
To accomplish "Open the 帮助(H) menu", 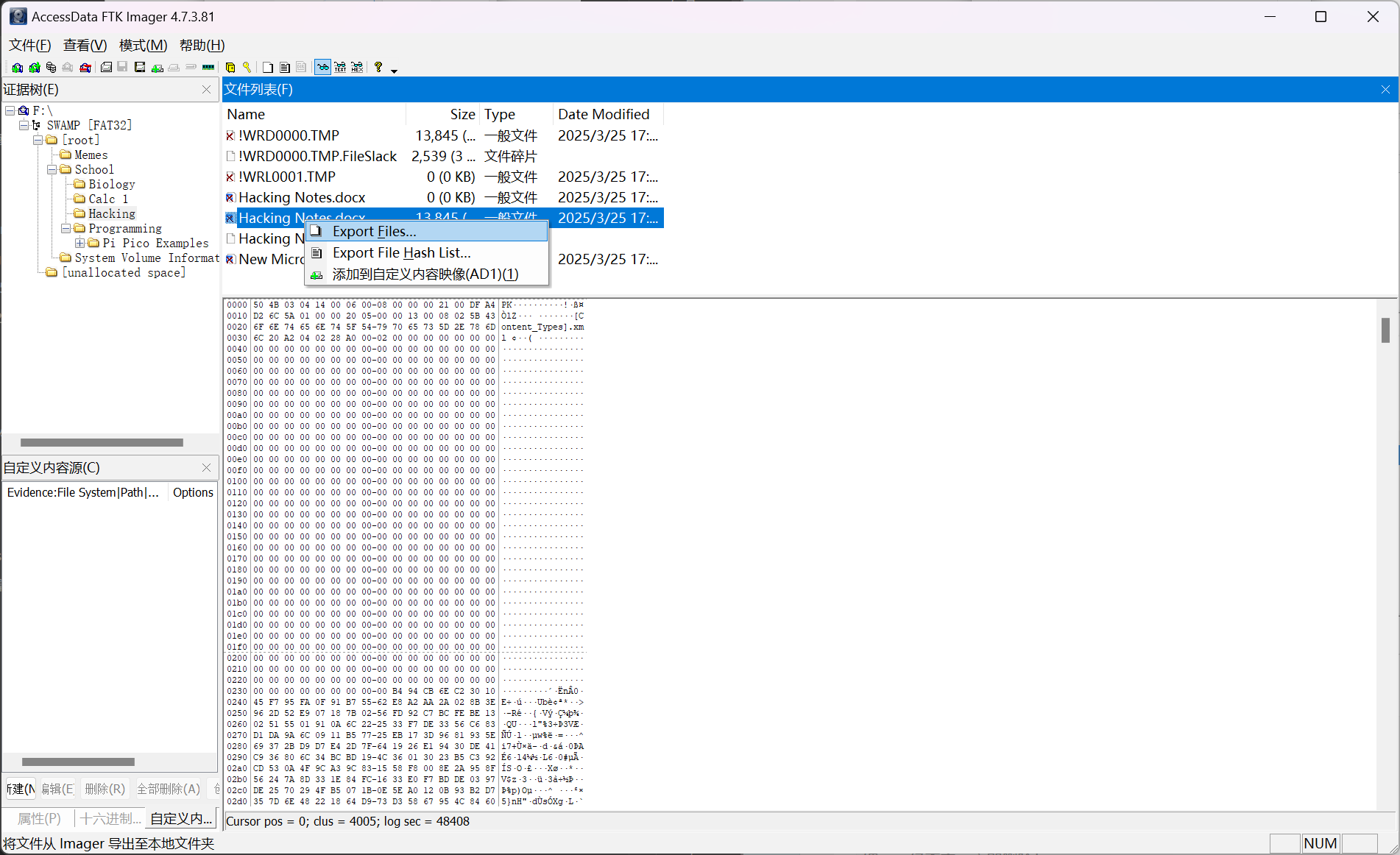I will (x=202, y=45).
